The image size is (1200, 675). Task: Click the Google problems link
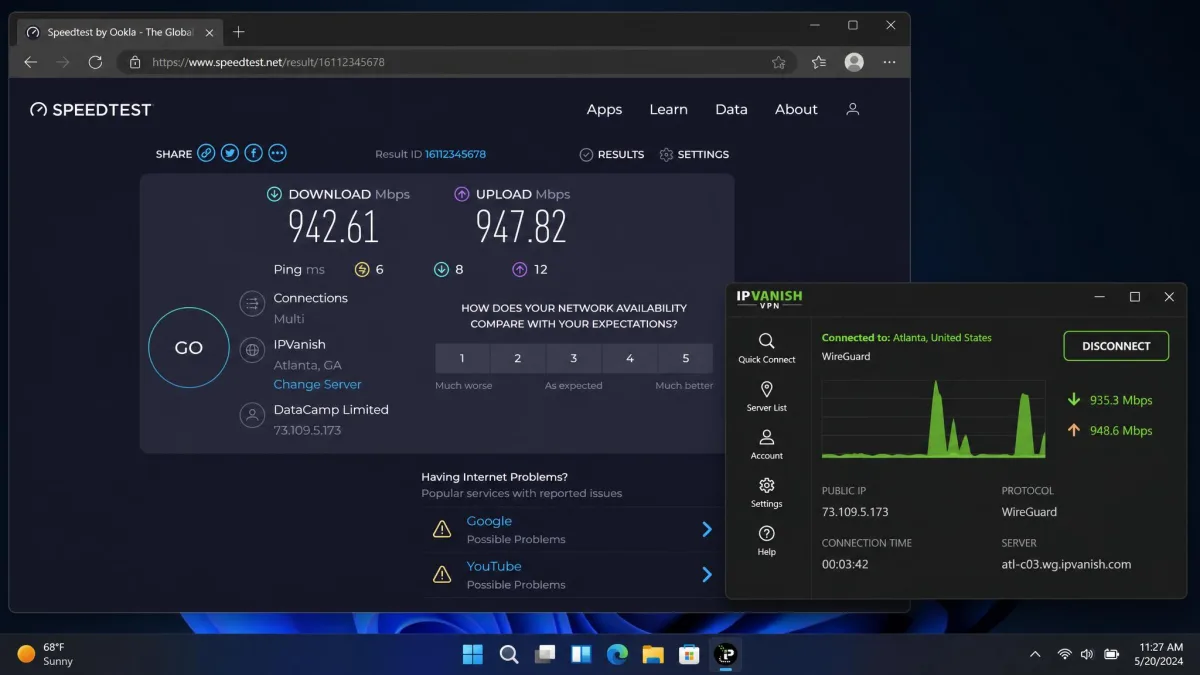pyautogui.click(x=489, y=521)
